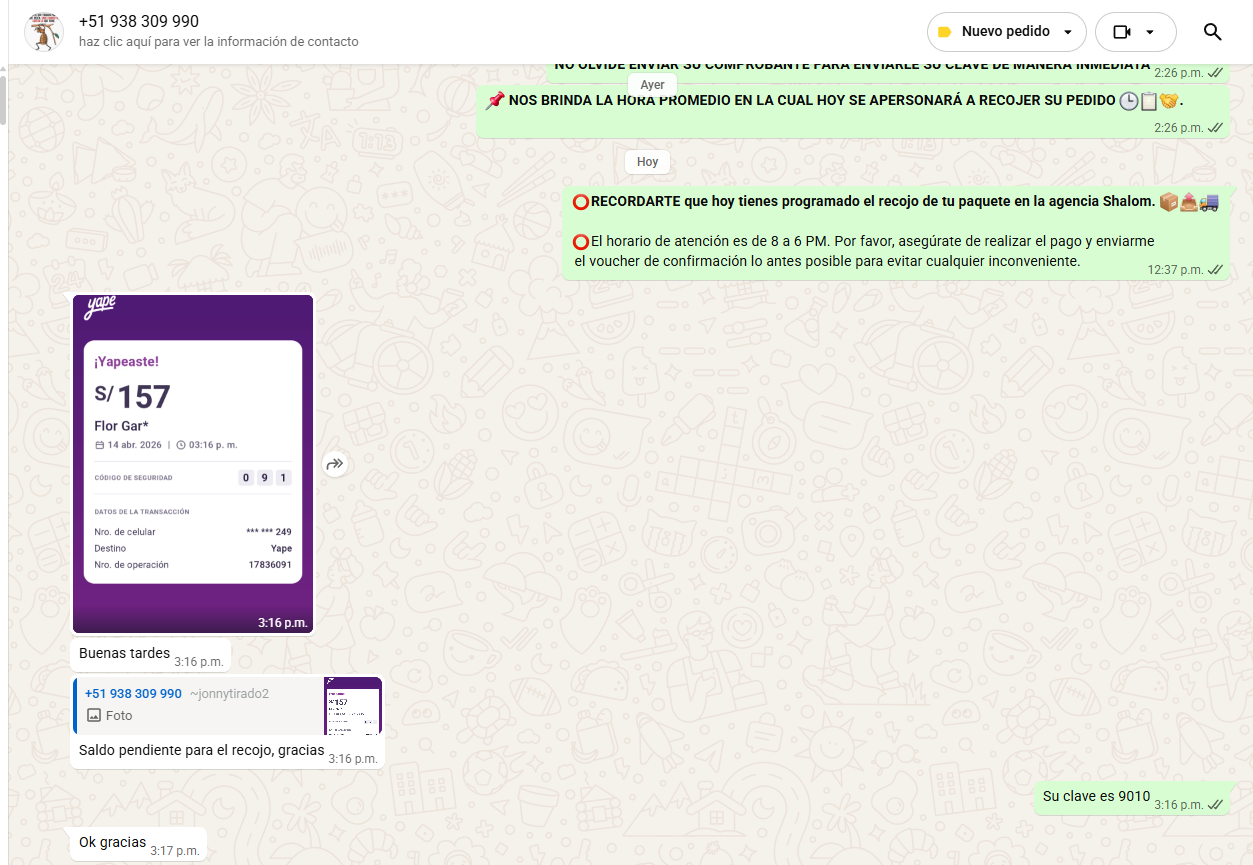Open the Nuevo pedido label button
This screenshot has width=1253, height=865.
point(1005,32)
